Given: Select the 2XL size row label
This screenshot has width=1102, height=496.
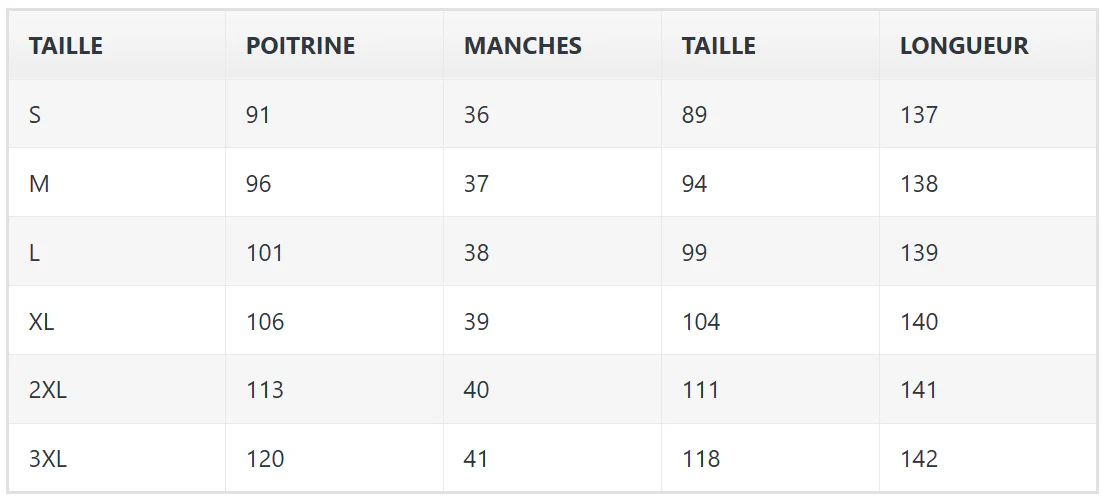Looking at the screenshot, I should [x=48, y=390].
